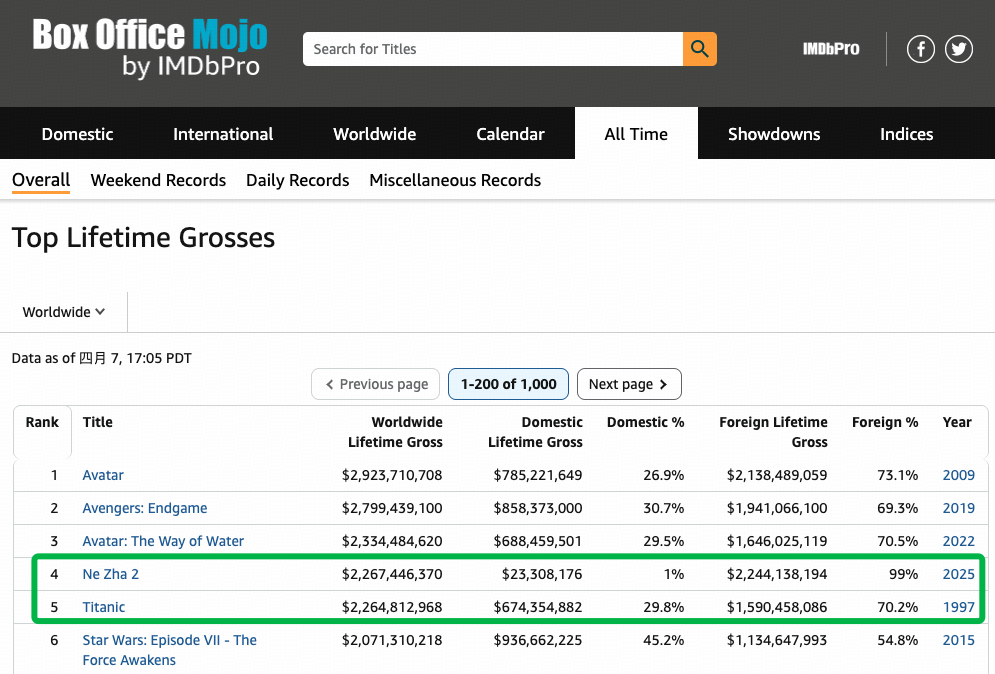This screenshot has width=995, height=674.
Task: Click the Box Office Mojo logo
Action: point(150,48)
